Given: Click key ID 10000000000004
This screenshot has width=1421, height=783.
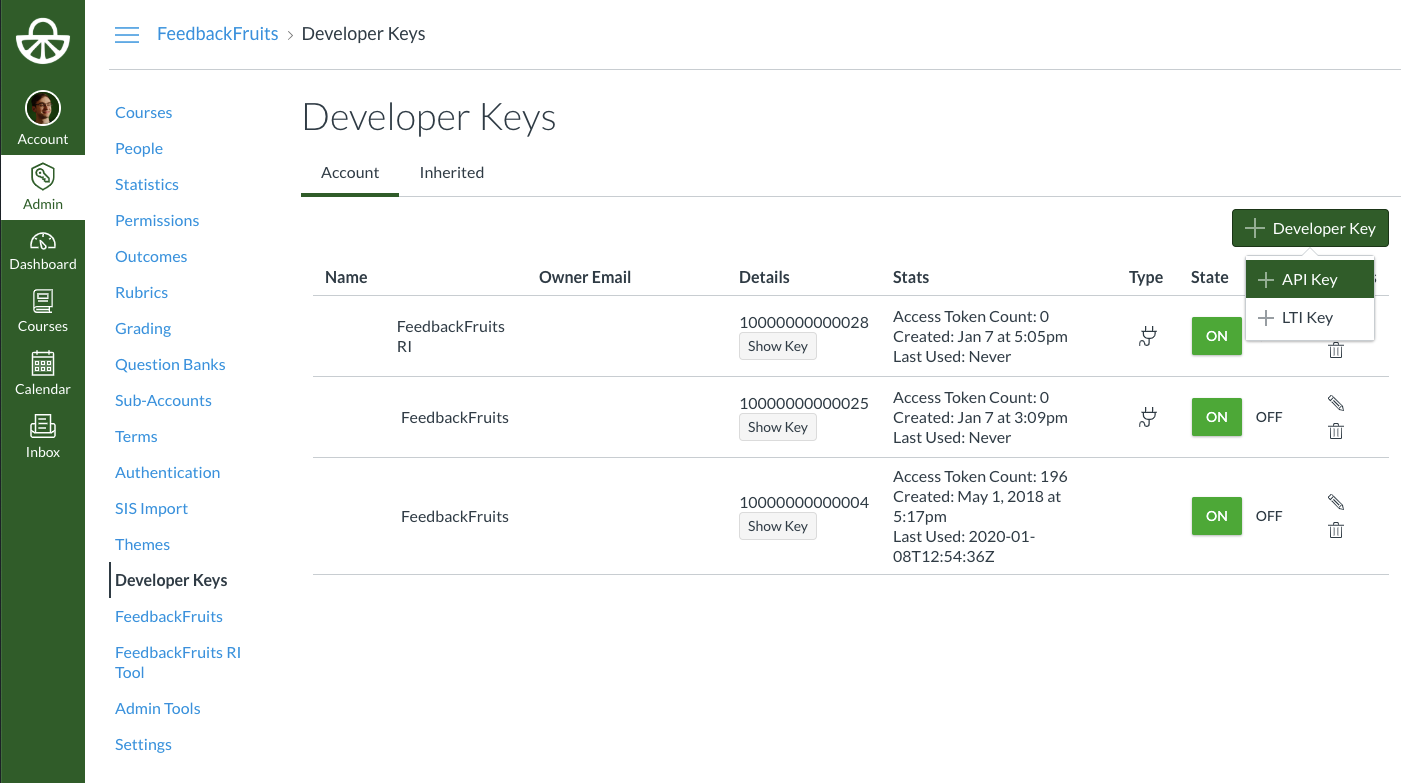Looking at the screenshot, I should 804,502.
